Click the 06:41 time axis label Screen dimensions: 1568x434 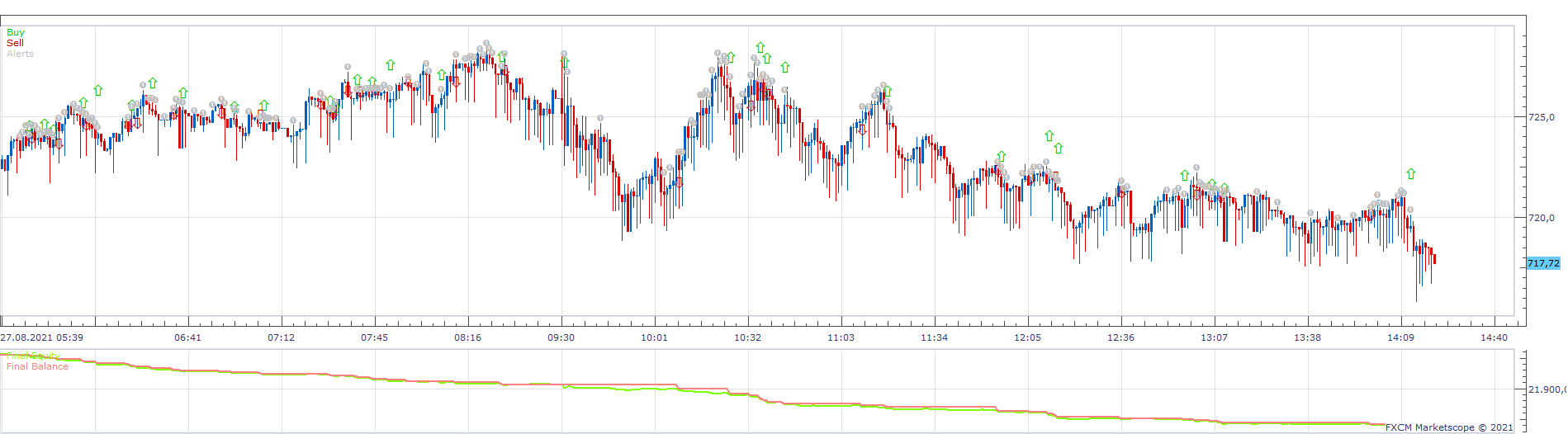[187, 337]
